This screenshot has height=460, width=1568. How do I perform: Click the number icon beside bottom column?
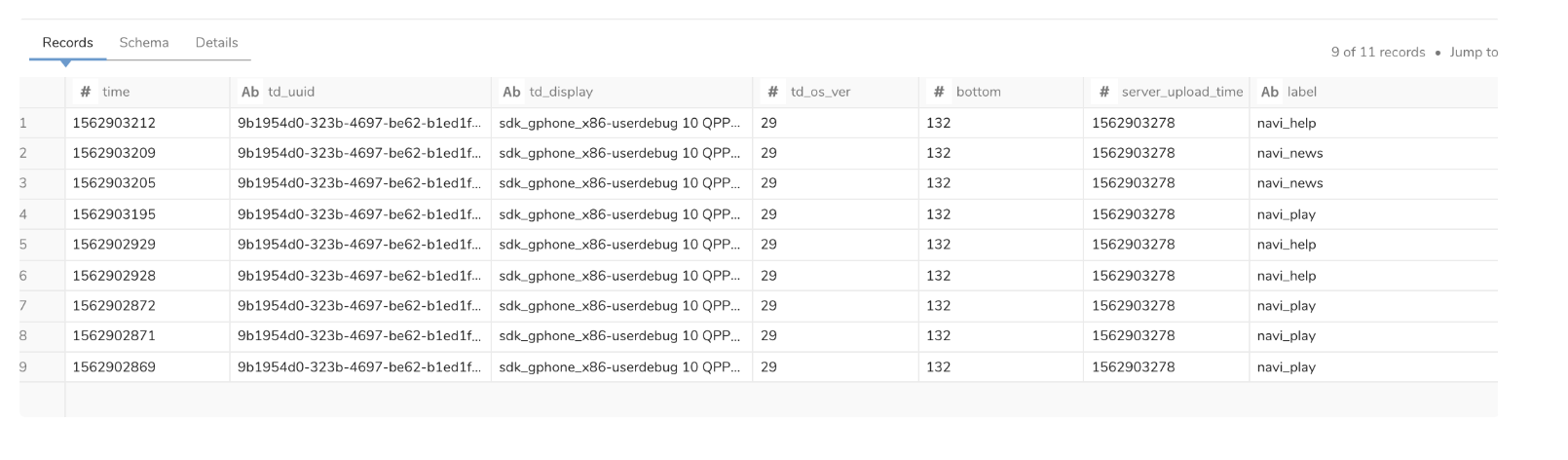939,92
